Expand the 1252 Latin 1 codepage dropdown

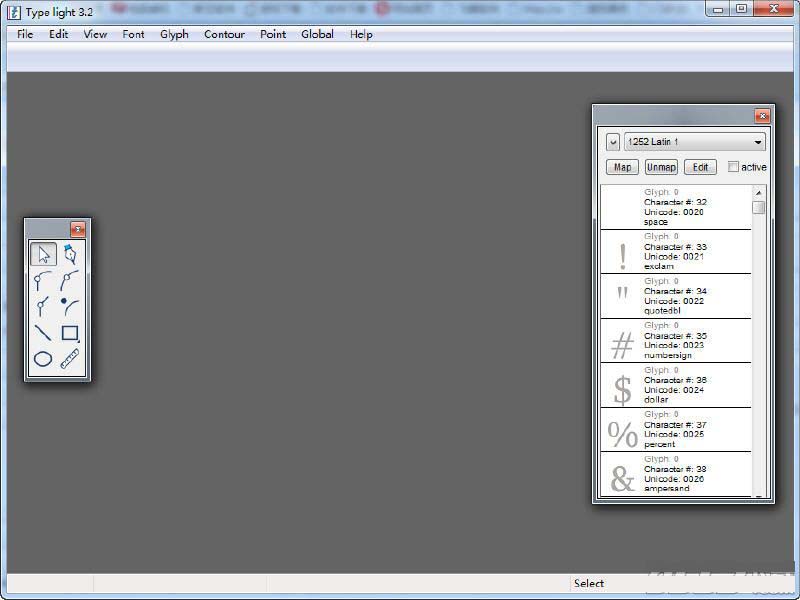click(694, 142)
